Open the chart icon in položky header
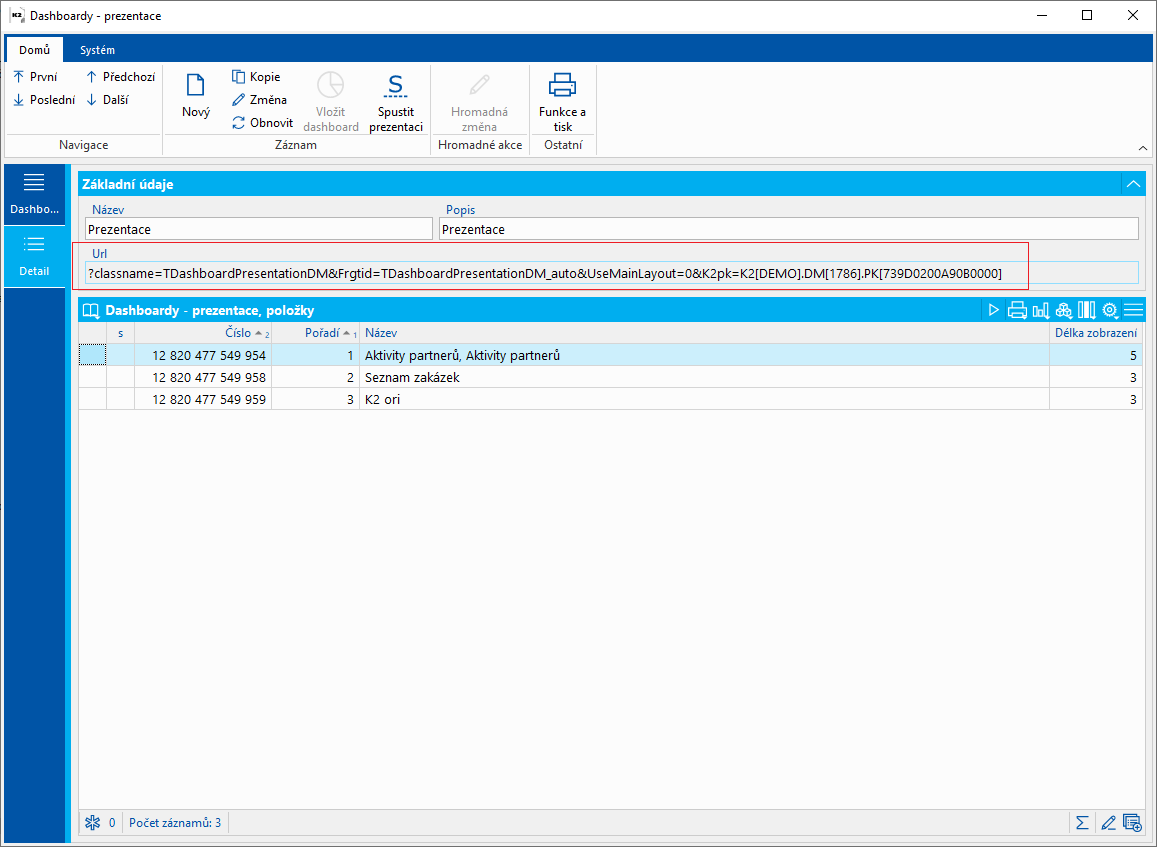 (x=1040, y=310)
